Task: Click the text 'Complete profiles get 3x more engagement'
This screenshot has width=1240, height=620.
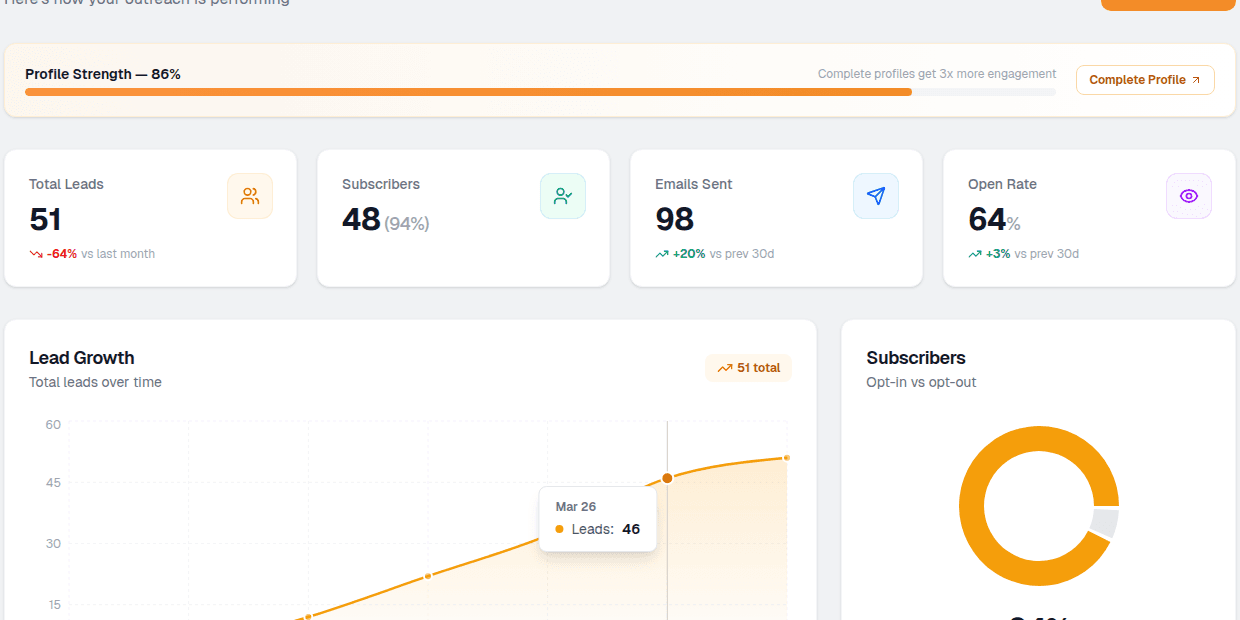Action: (x=937, y=74)
